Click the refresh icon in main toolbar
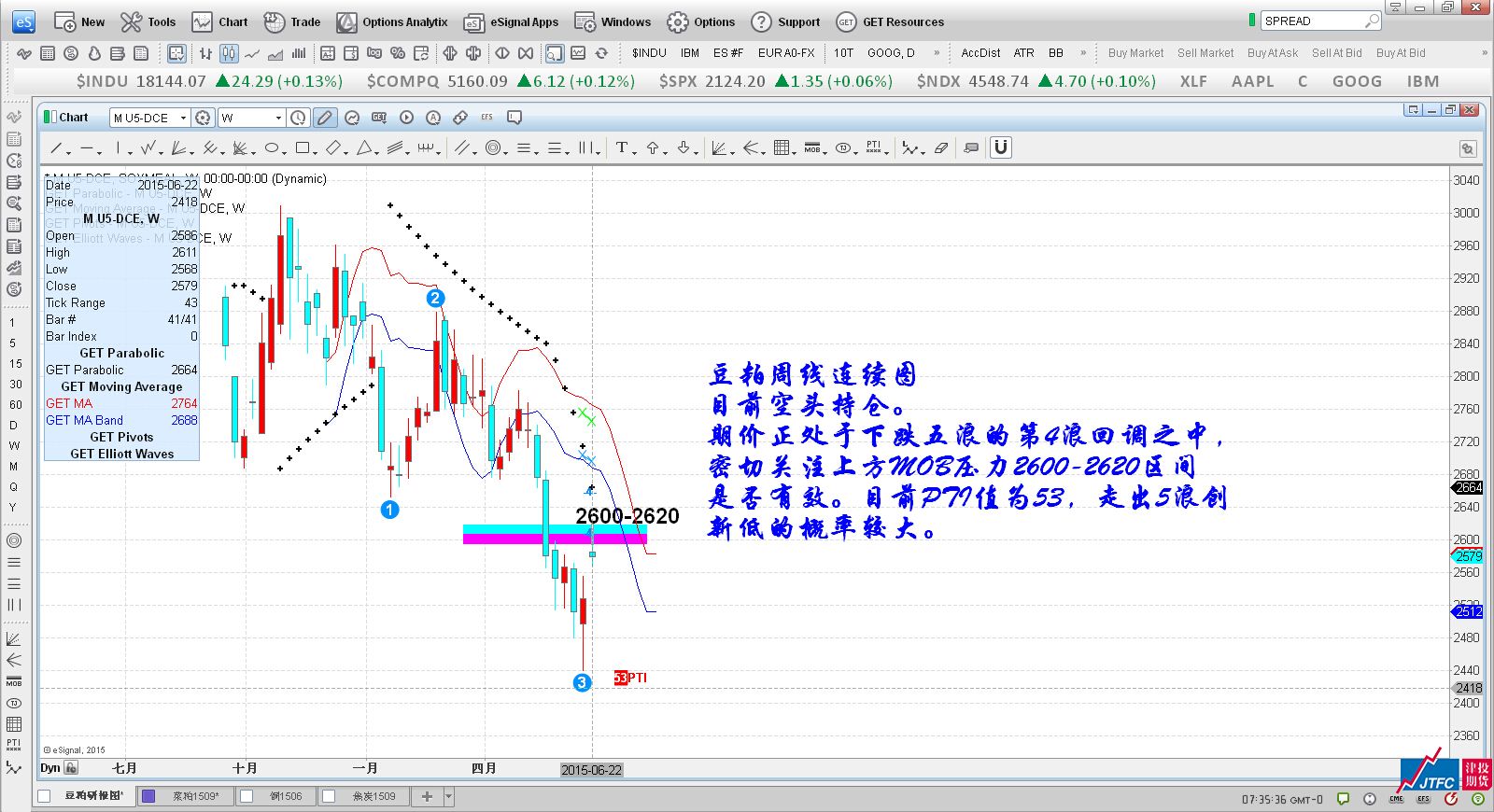 (601, 53)
